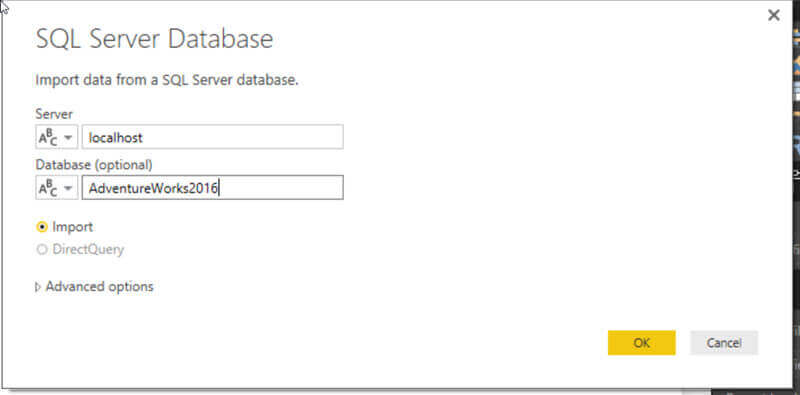
Task: Click the Server input field with localhost
Action: pos(212,137)
